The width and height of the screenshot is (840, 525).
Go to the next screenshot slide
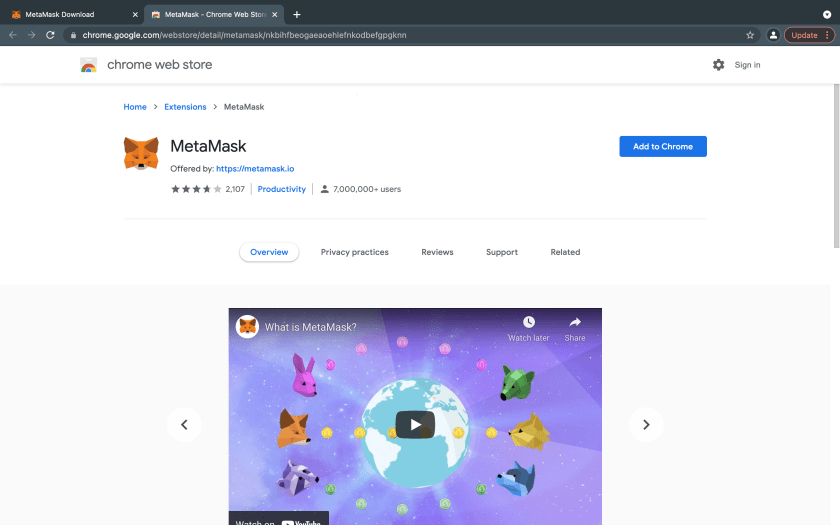[646, 425]
